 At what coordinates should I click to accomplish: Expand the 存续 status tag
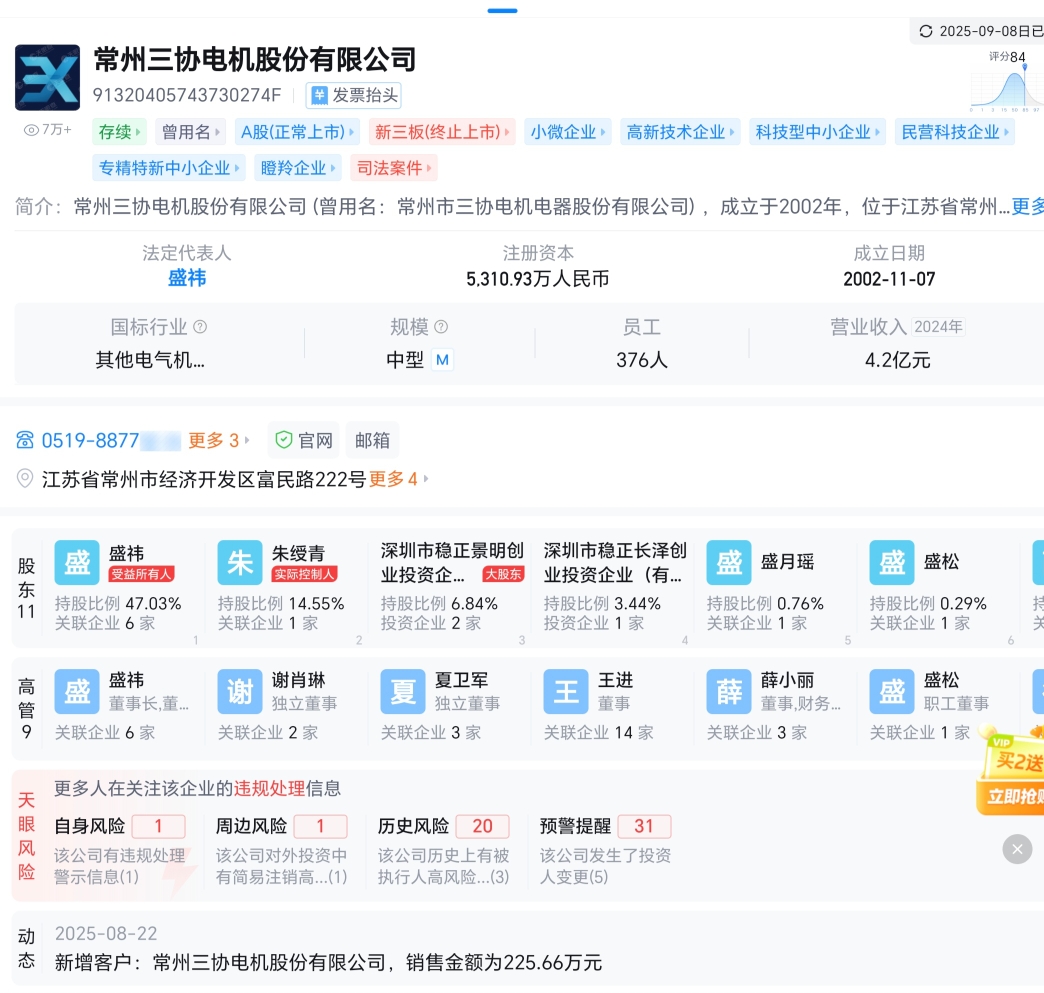pos(119,132)
